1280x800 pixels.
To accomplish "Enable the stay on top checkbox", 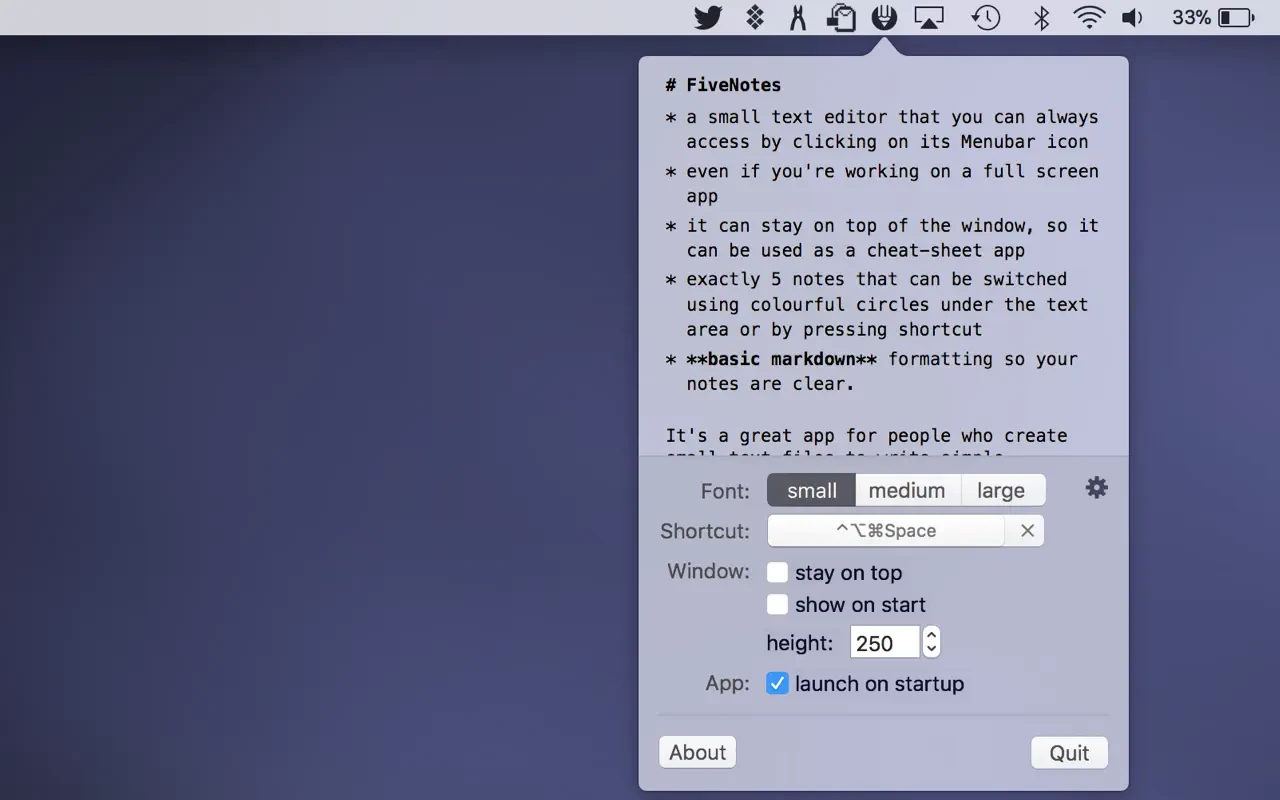I will pos(777,573).
